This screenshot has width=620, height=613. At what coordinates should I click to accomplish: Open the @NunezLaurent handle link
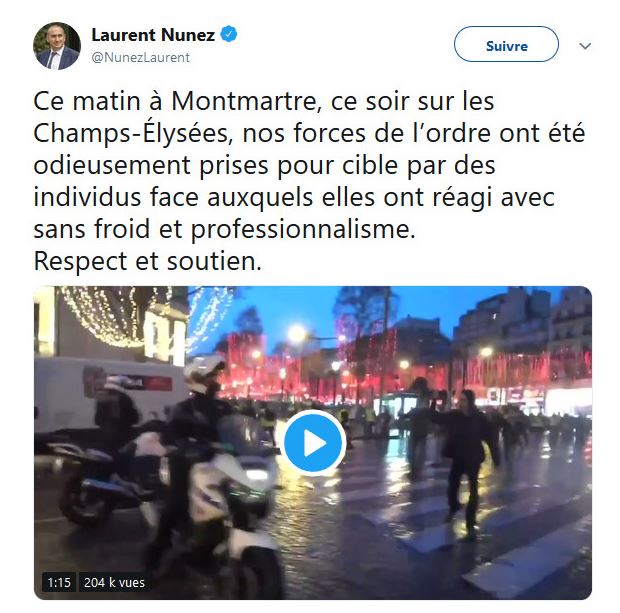point(140,57)
